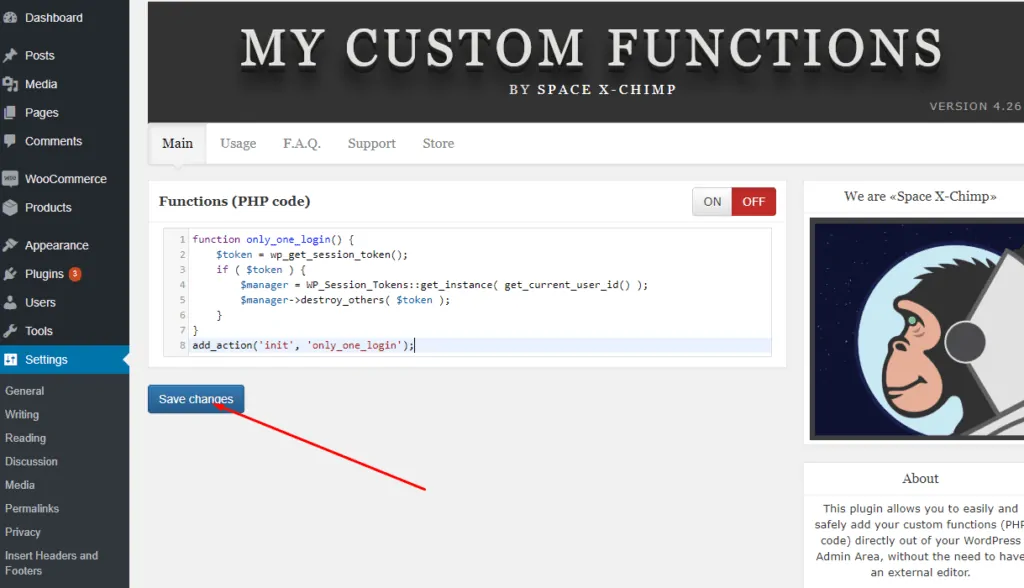The height and width of the screenshot is (588, 1024).
Task: Click the Appearance paintbrush icon
Action: point(10,246)
